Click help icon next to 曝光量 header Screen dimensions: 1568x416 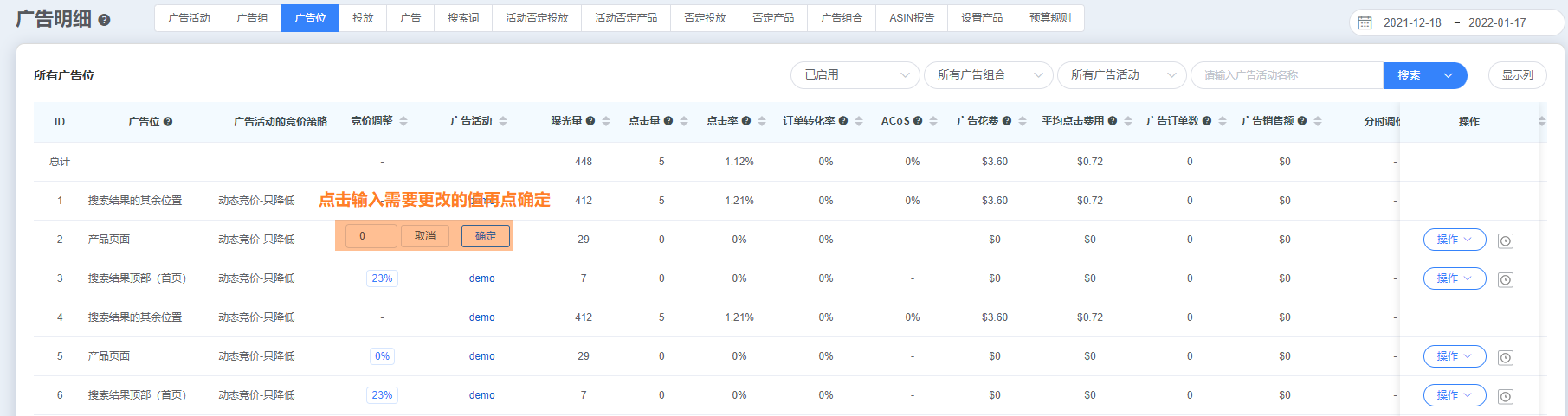[x=590, y=121]
